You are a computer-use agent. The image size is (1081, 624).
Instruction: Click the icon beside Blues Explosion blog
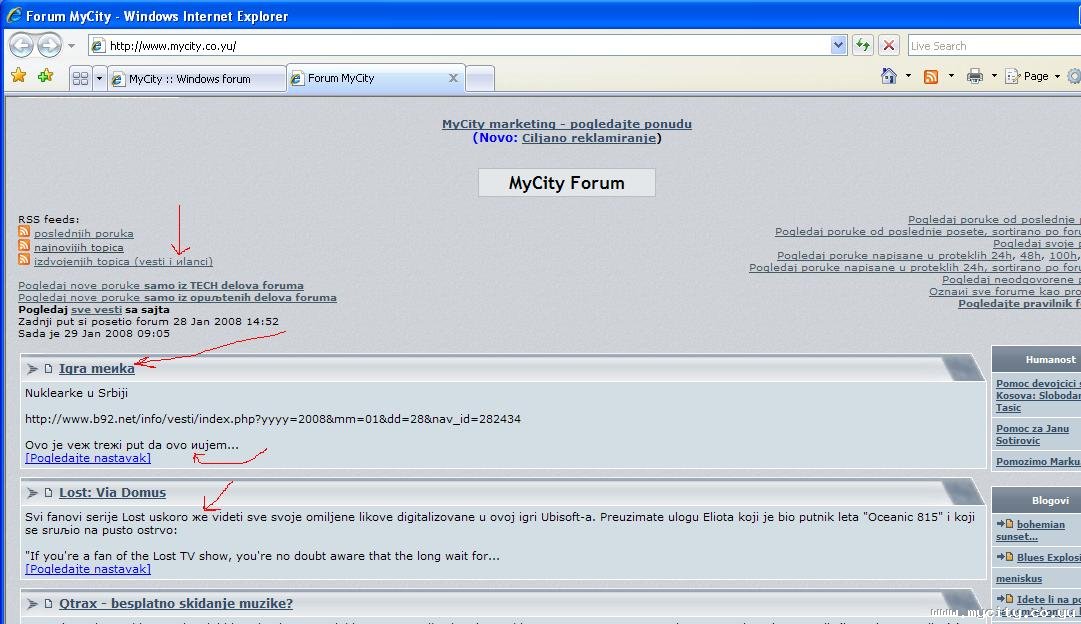pos(1004,557)
